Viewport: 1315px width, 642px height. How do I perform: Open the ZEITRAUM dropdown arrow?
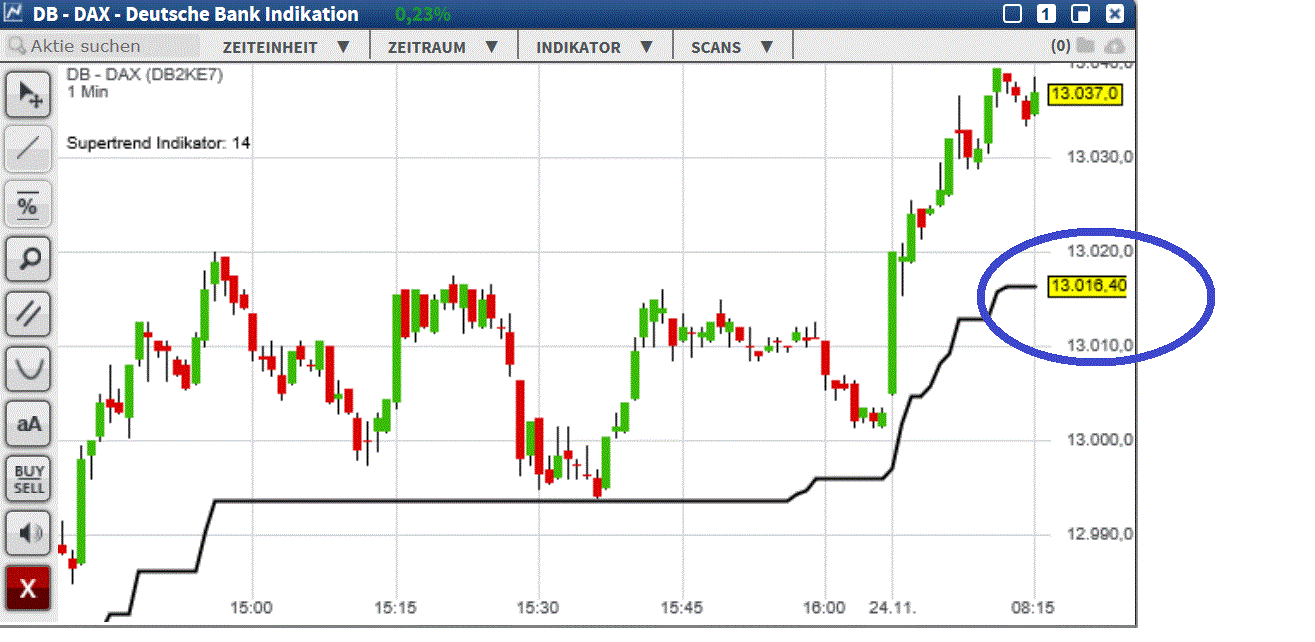click(x=491, y=45)
